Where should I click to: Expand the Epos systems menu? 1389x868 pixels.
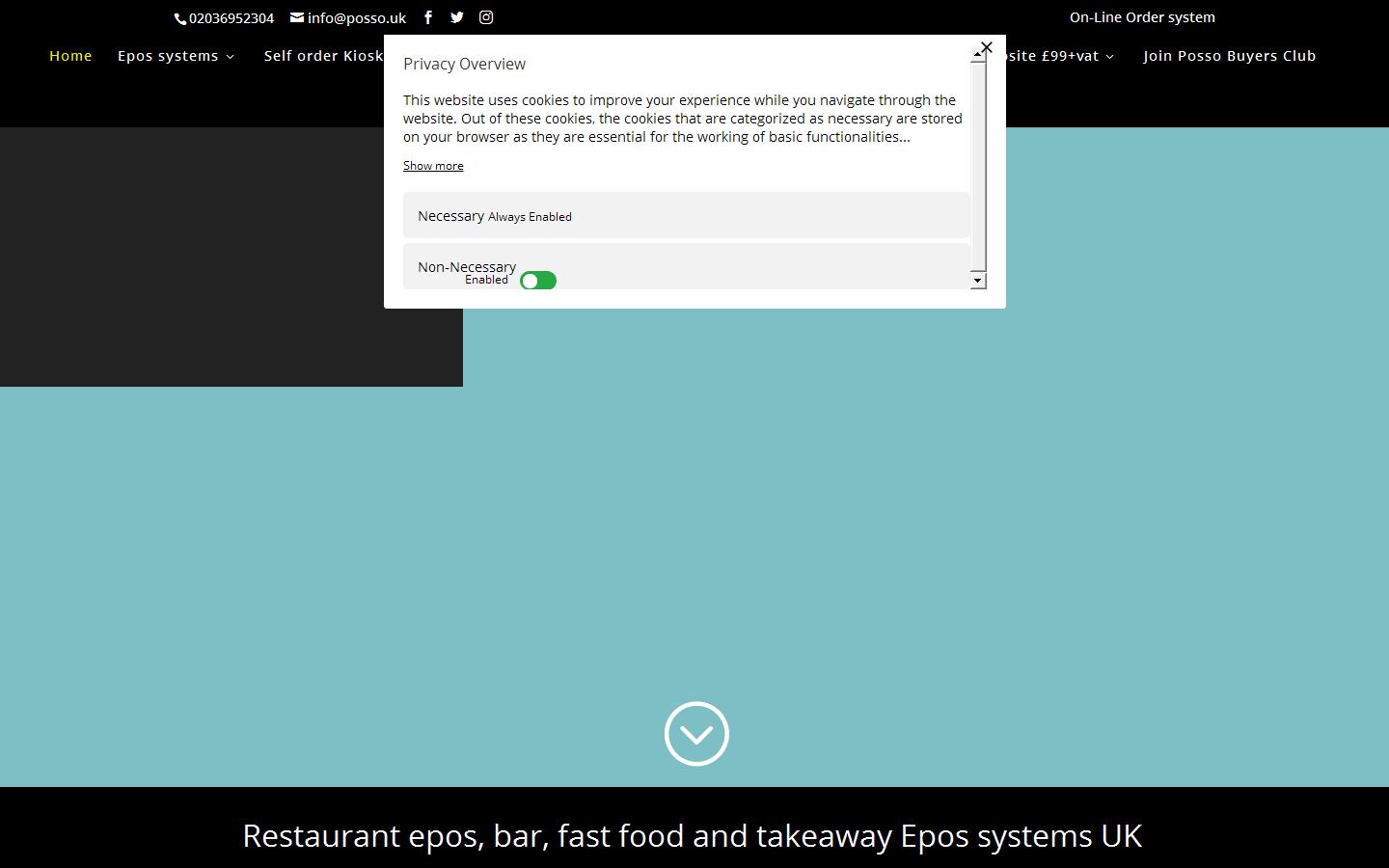(176, 56)
